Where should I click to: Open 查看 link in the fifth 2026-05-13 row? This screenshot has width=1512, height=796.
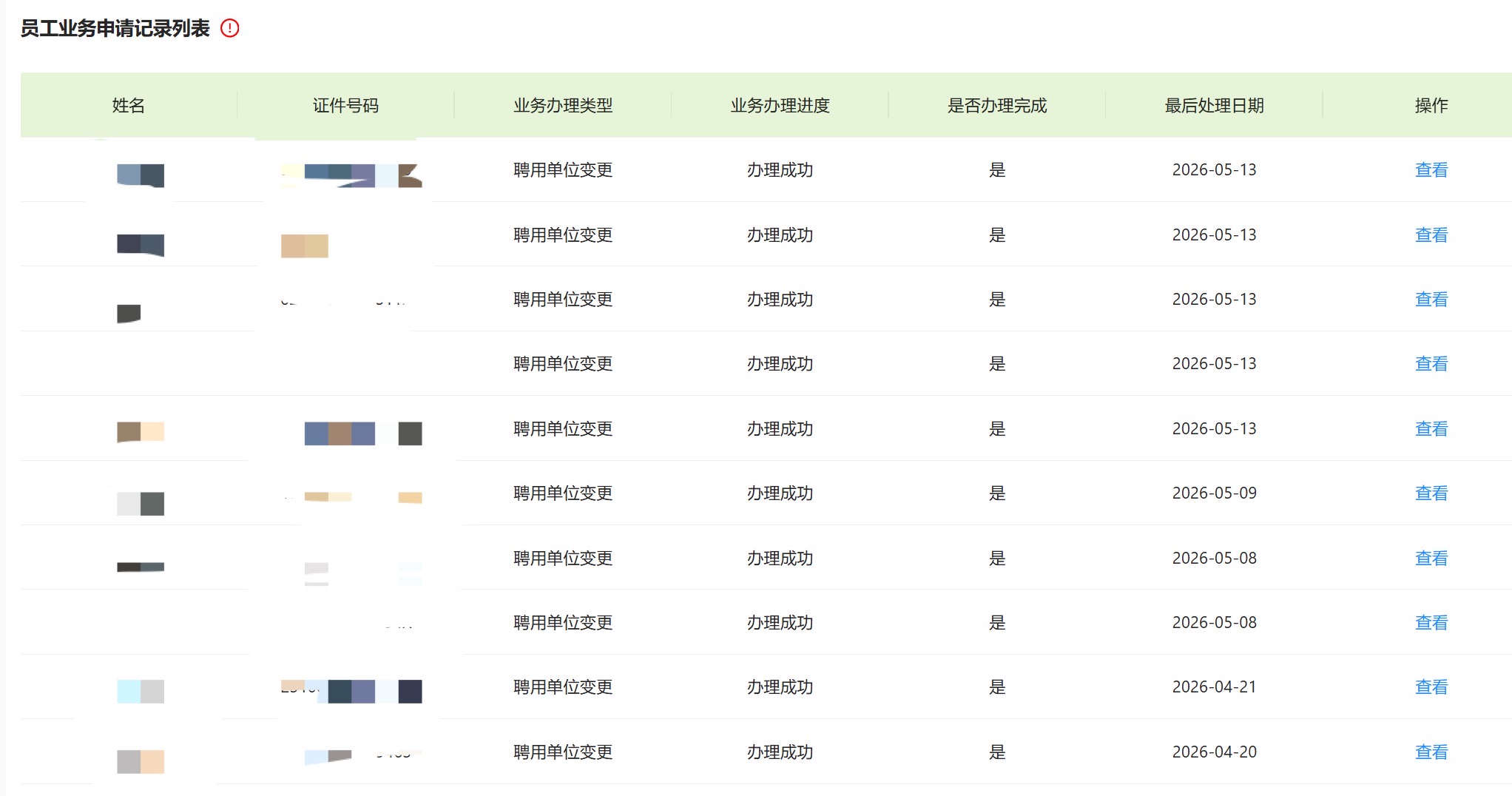click(x=1431, y=429)
